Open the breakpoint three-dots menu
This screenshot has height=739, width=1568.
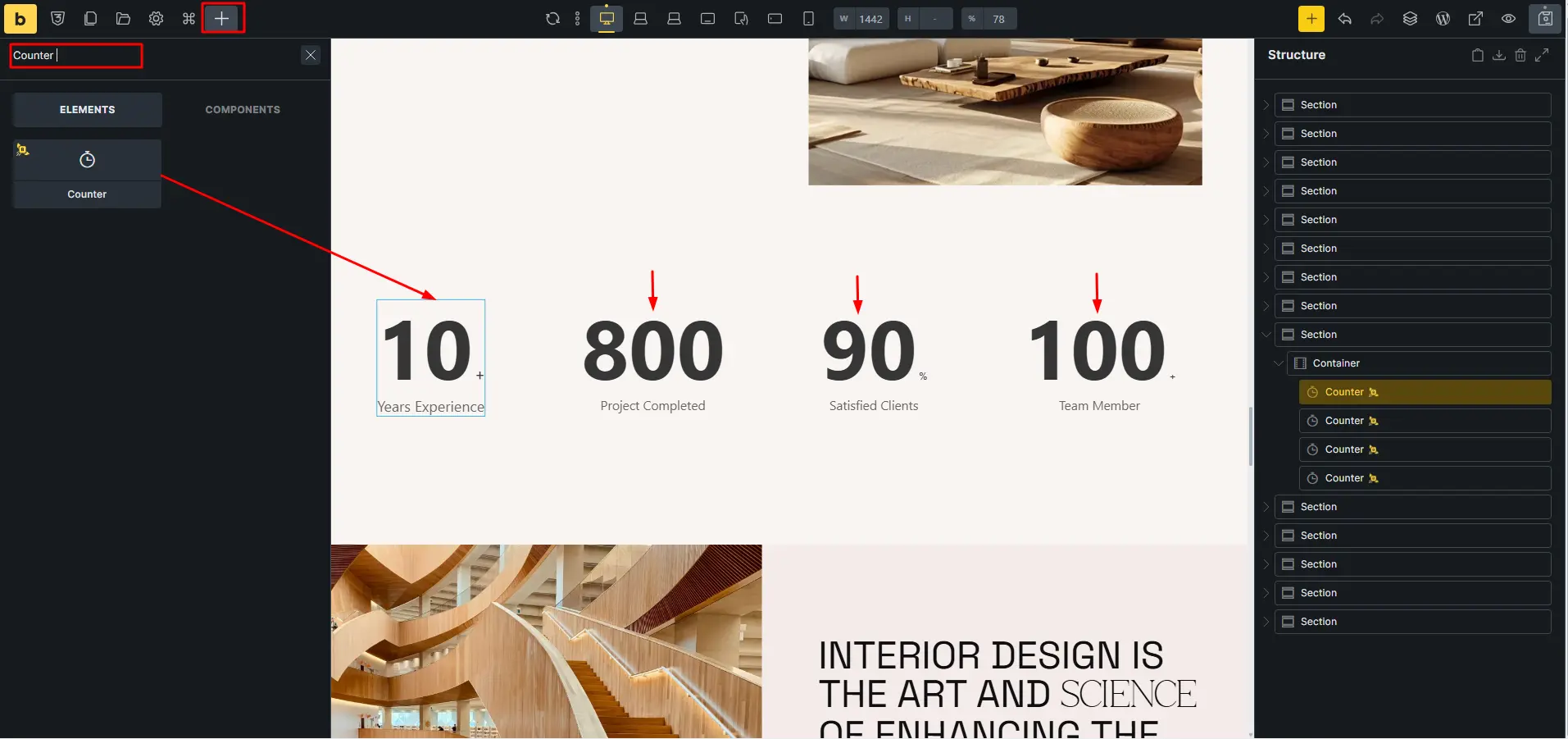pos(578,18)
